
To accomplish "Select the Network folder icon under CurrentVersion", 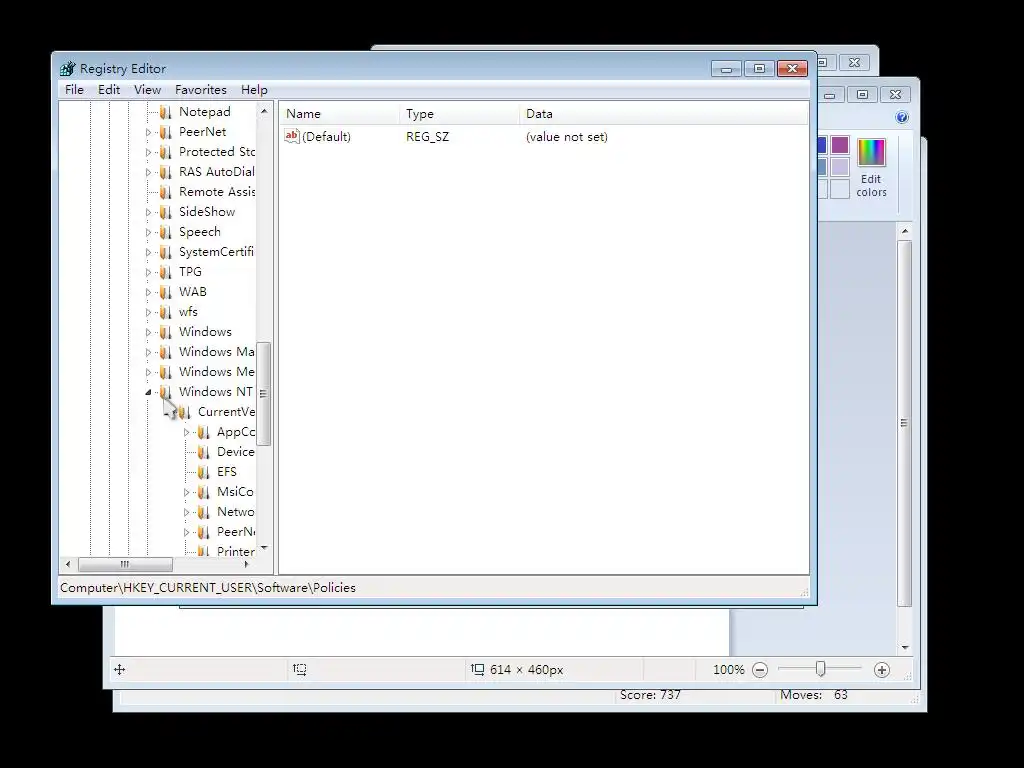I will point(204,512).
